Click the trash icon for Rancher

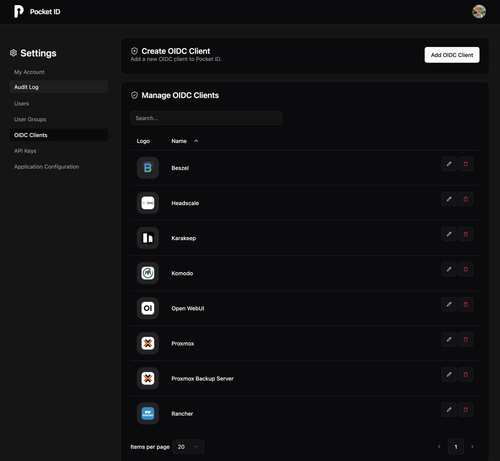click(466, 410)
